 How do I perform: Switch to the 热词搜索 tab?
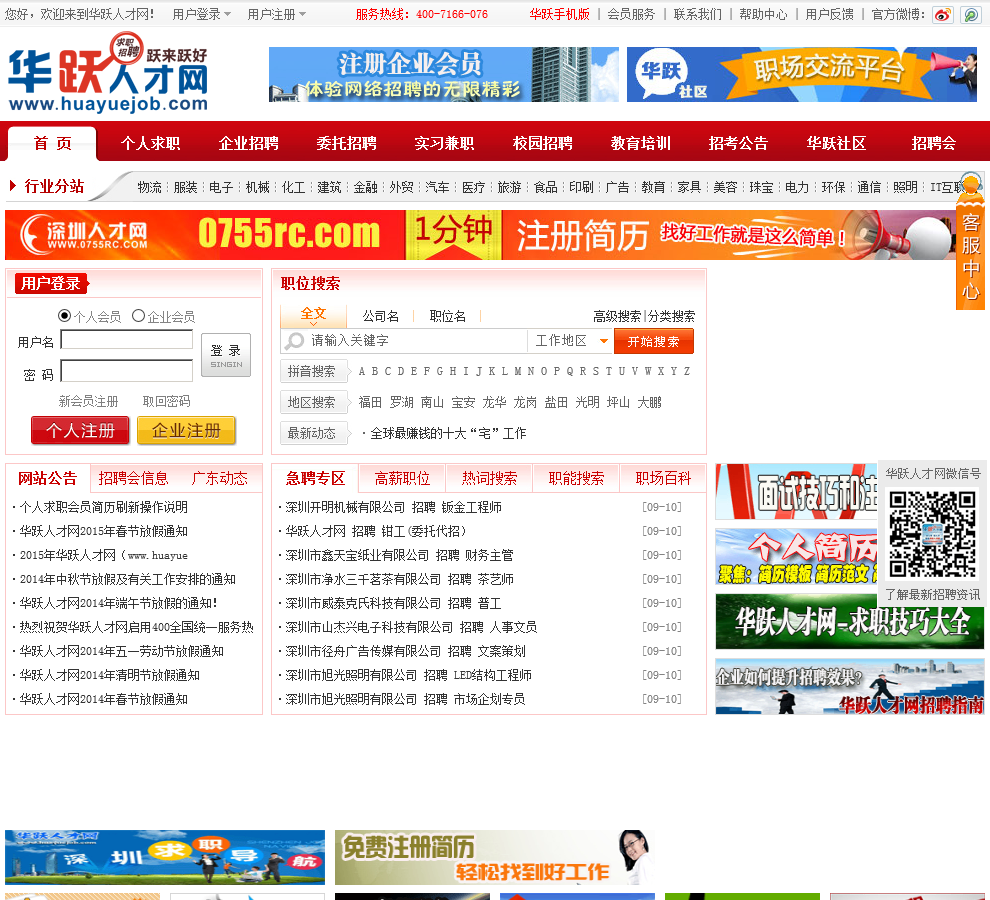pos(489,478)
